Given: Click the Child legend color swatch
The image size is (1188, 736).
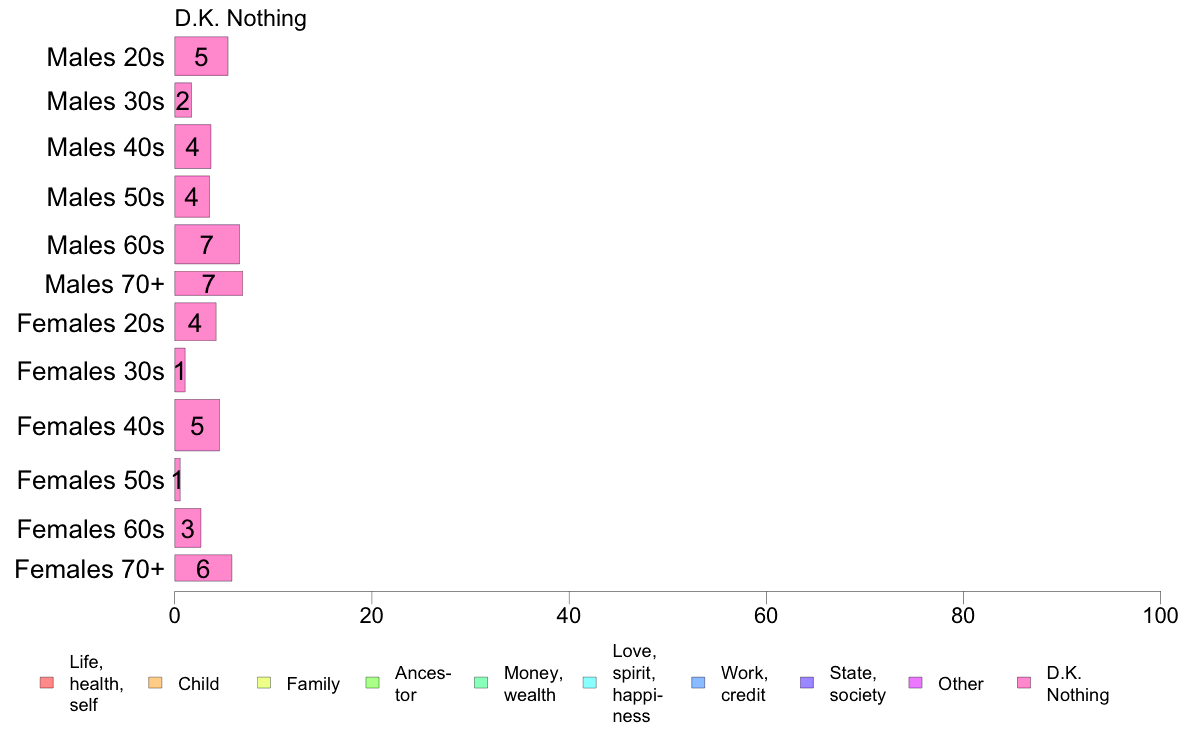Looking at the screenshot, I should tap(155, 683).
